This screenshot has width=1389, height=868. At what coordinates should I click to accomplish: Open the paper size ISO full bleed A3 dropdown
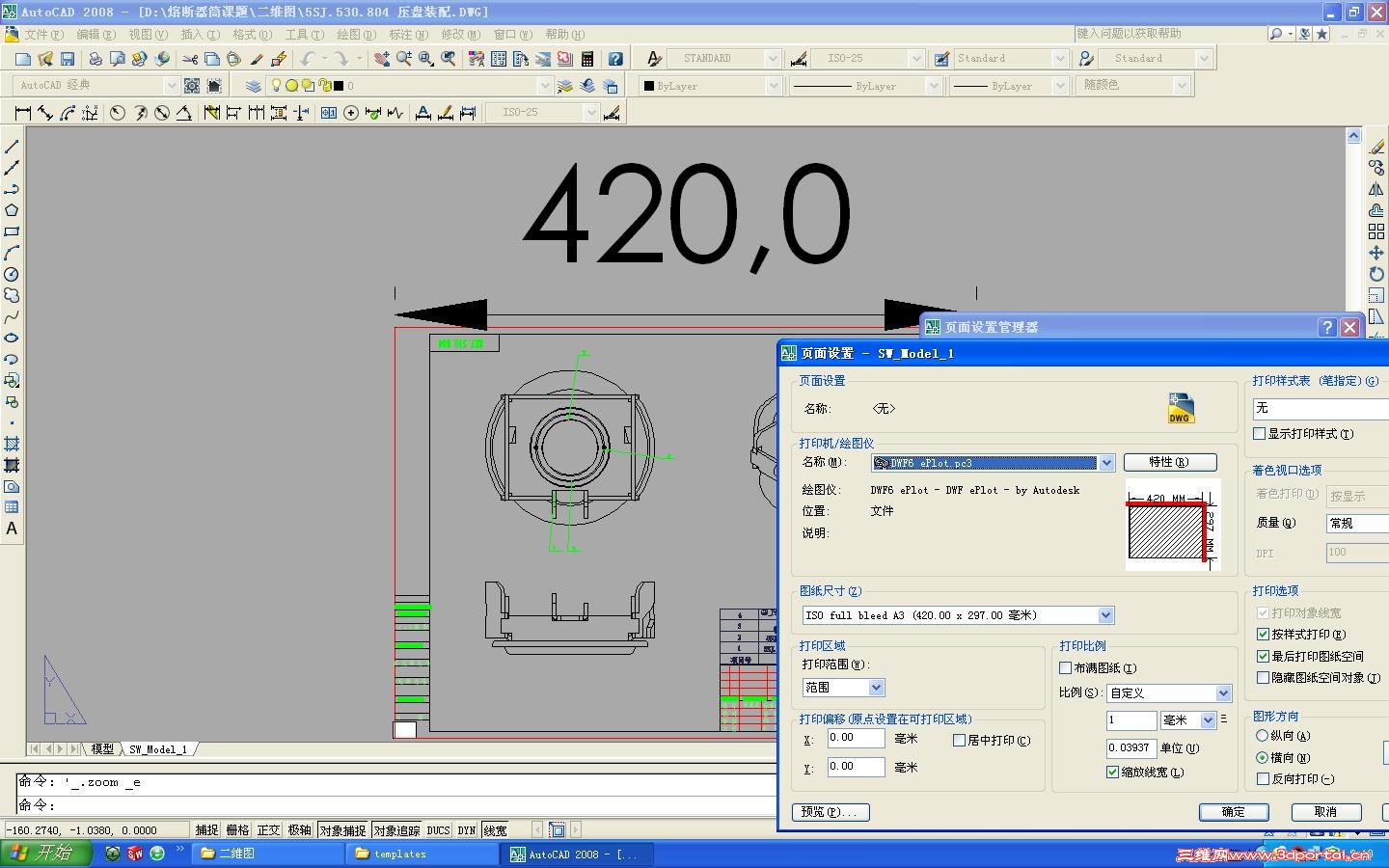click(x=1106, y=615)
